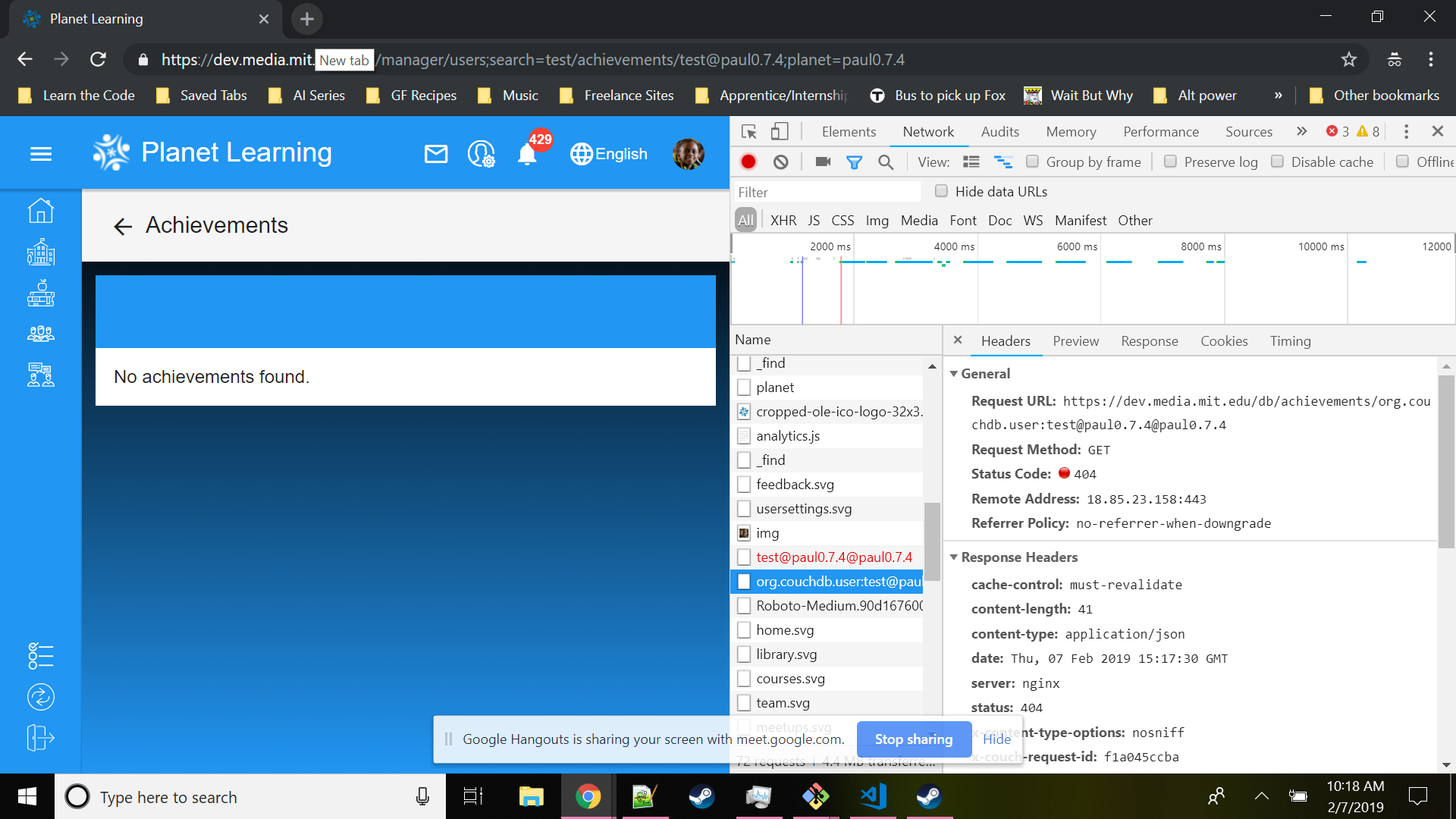Enable Hide data URLs filtering
1456x819 pixels.
point(940,191)
